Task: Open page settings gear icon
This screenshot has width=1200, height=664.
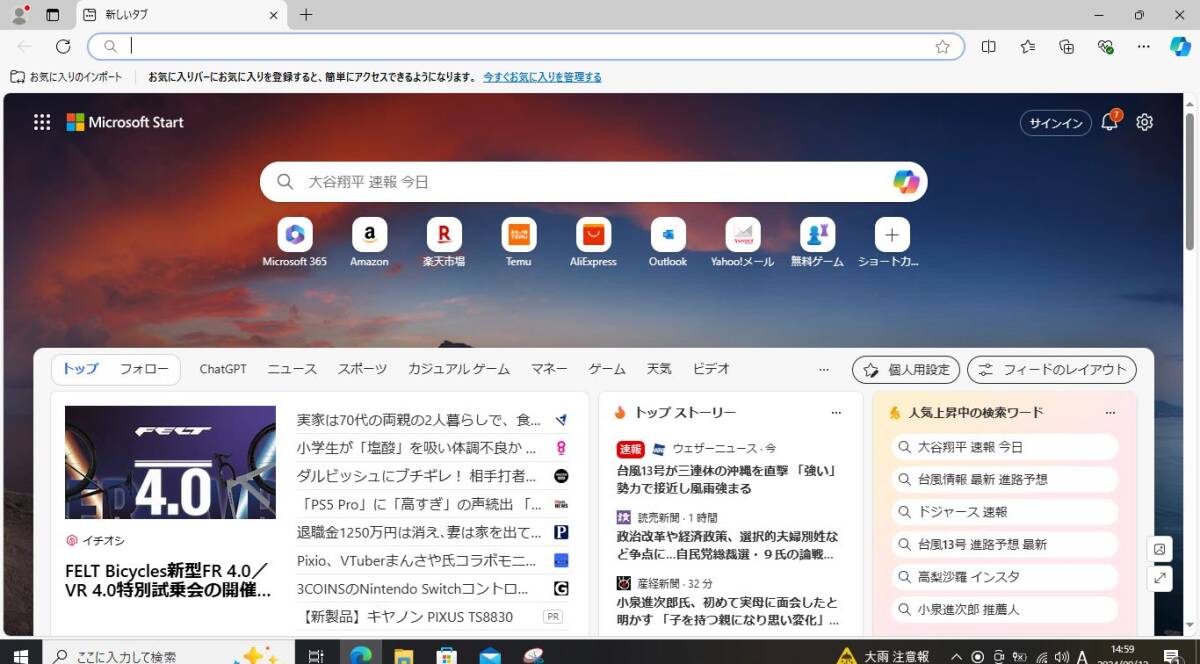Action: (x=1145, y=122)
